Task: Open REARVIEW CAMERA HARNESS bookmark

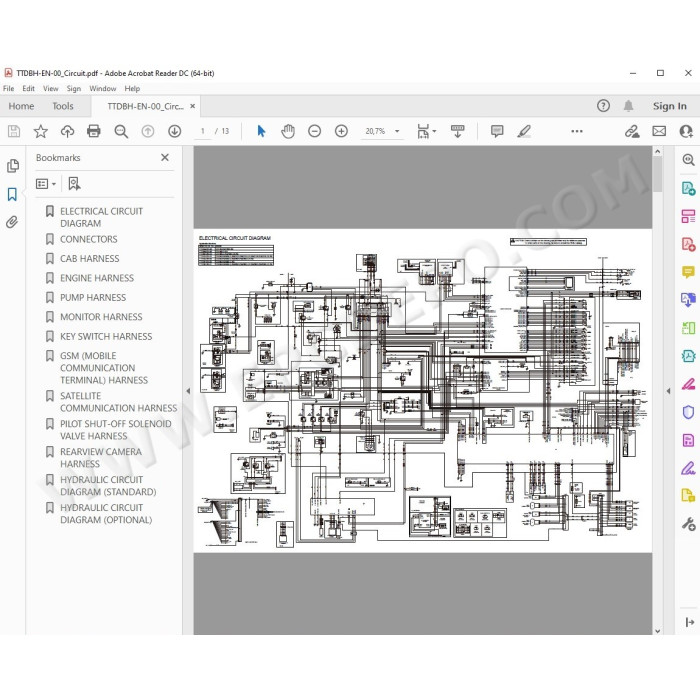Action: 101,458
